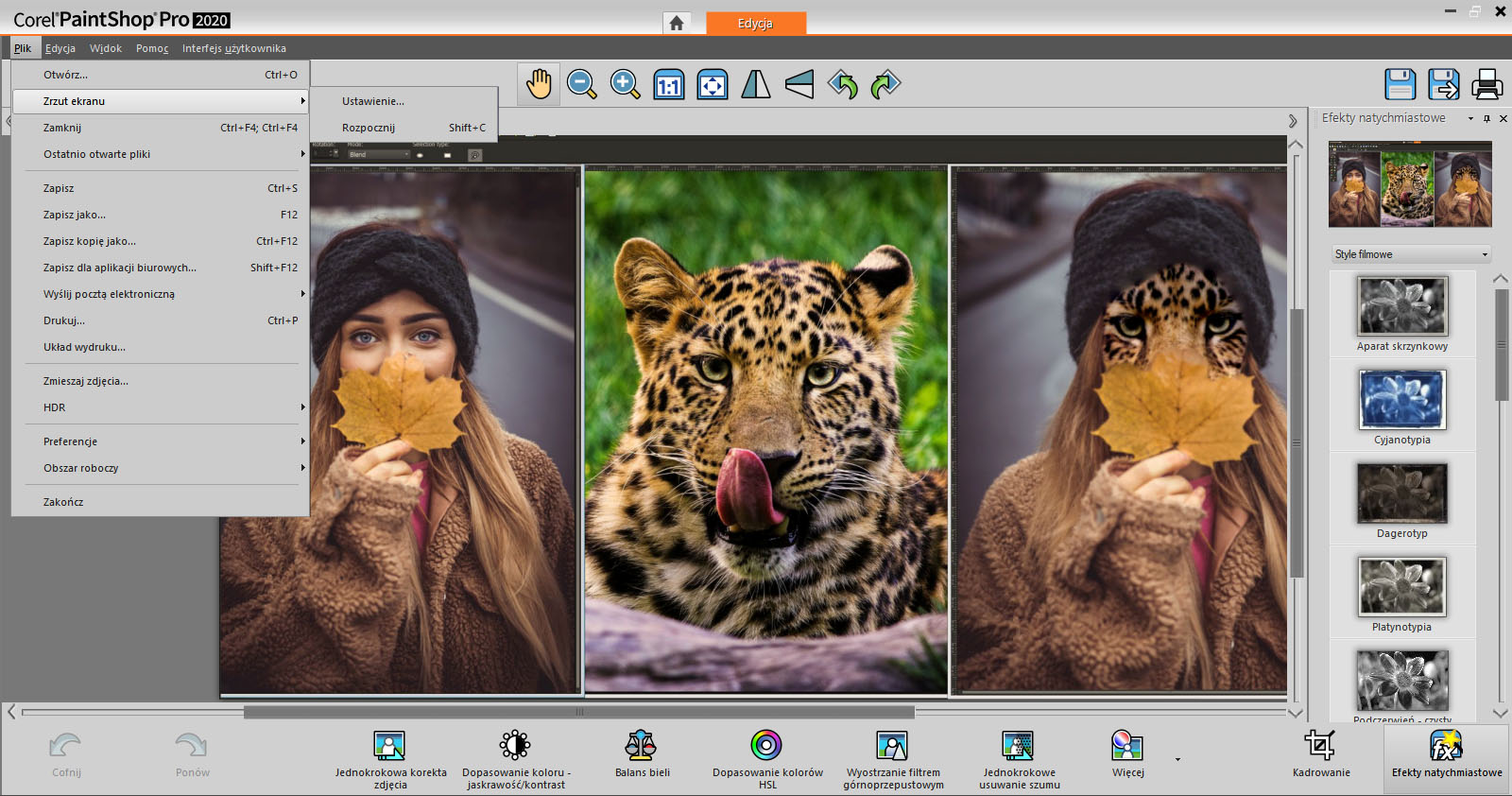The width and height of the screenshot is (1512, 796).
Task: Open the Edycja menu
Action: (60, 48)
